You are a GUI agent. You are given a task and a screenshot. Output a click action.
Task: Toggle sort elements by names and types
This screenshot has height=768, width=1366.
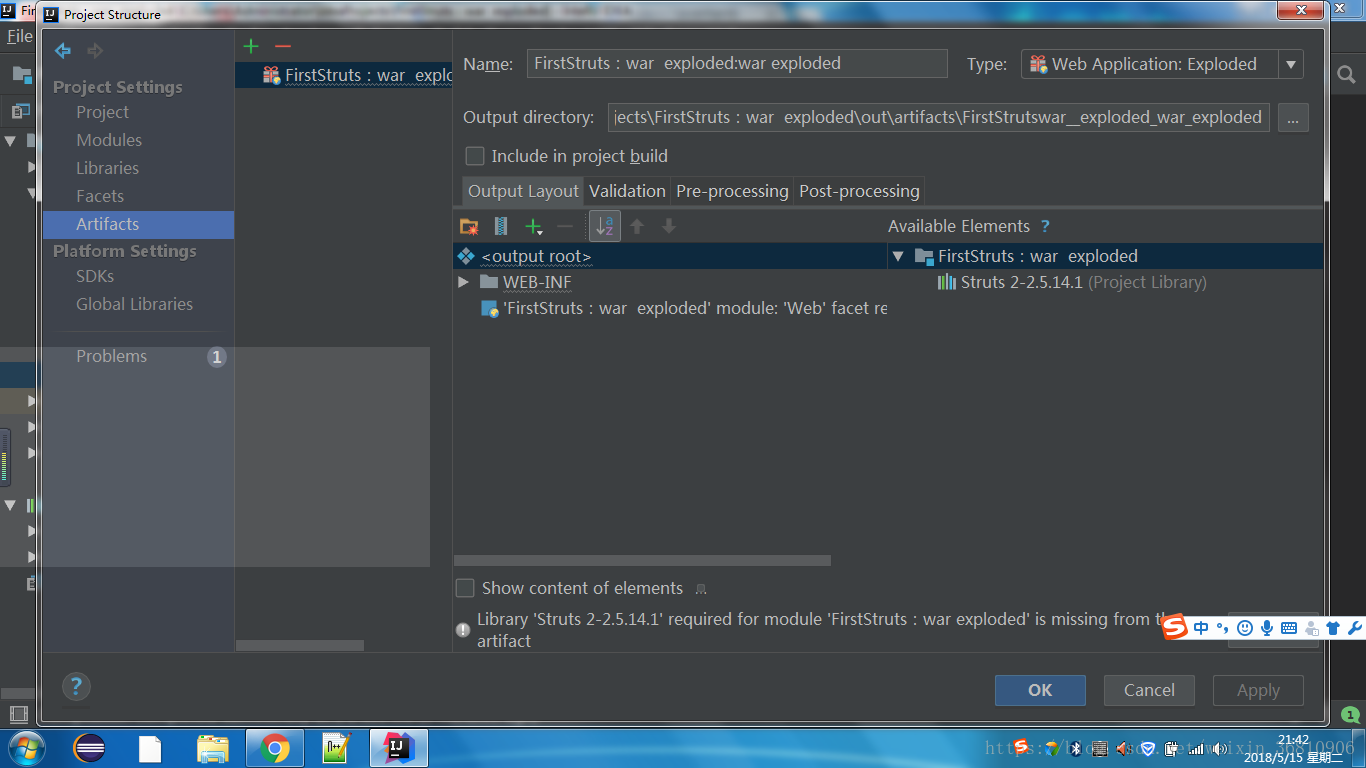tap(605, 226)
